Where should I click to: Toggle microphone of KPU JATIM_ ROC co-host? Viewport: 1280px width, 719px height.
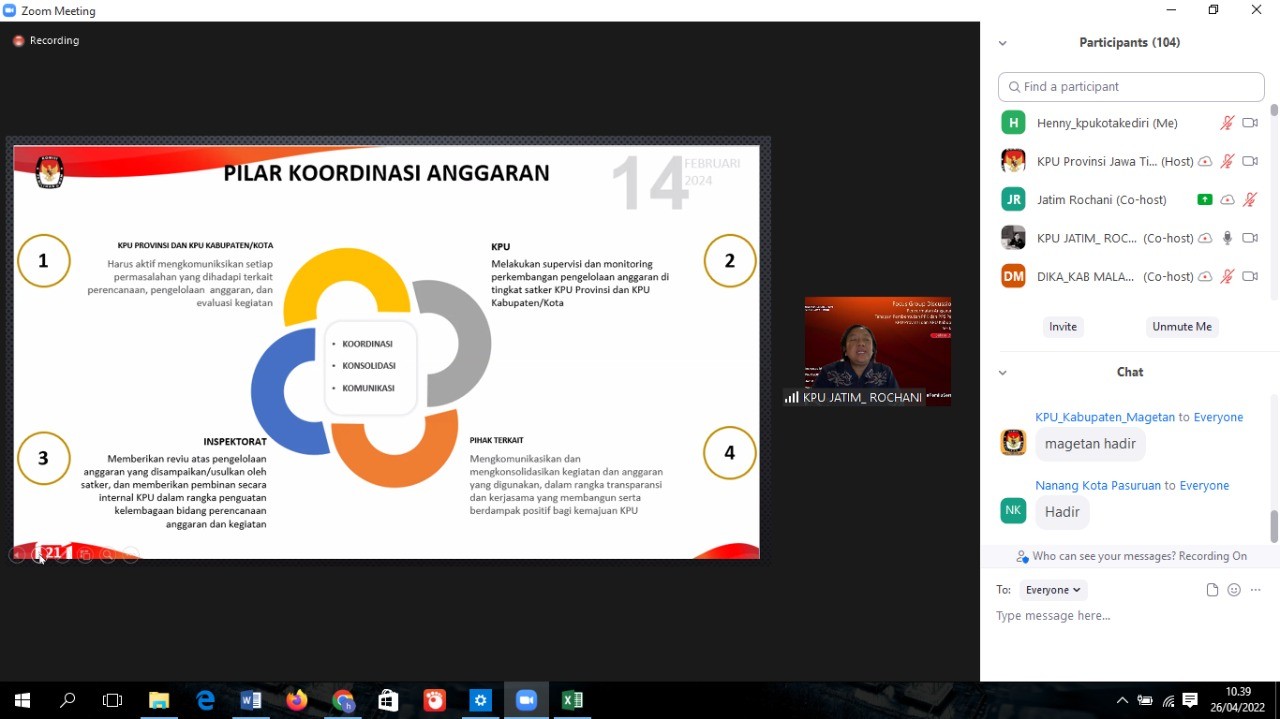(x=1227, y=238)
